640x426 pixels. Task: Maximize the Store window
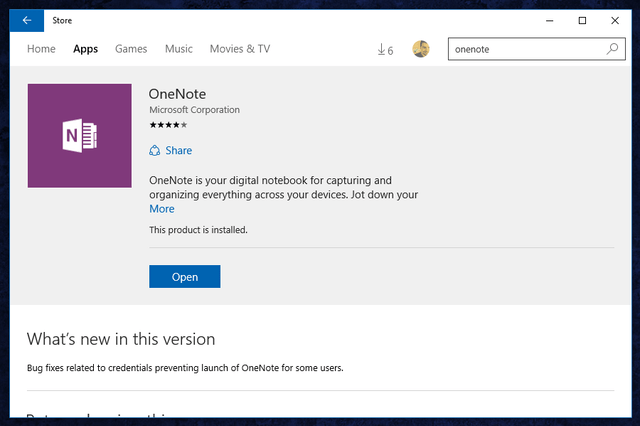(582, 20)
